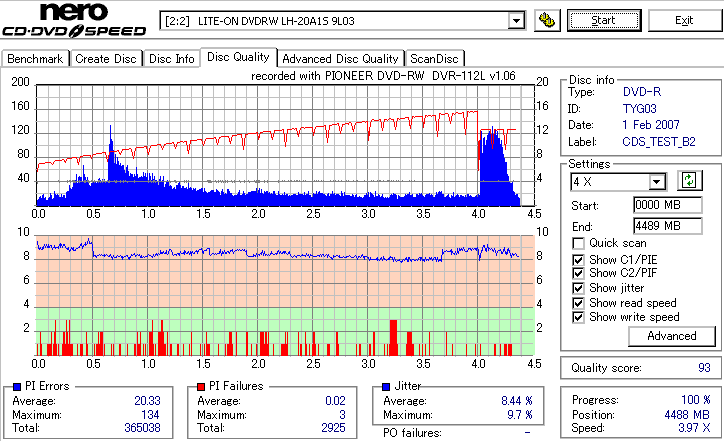
Task: Click the PI Errors total 365038
Action: click(142, 428)
